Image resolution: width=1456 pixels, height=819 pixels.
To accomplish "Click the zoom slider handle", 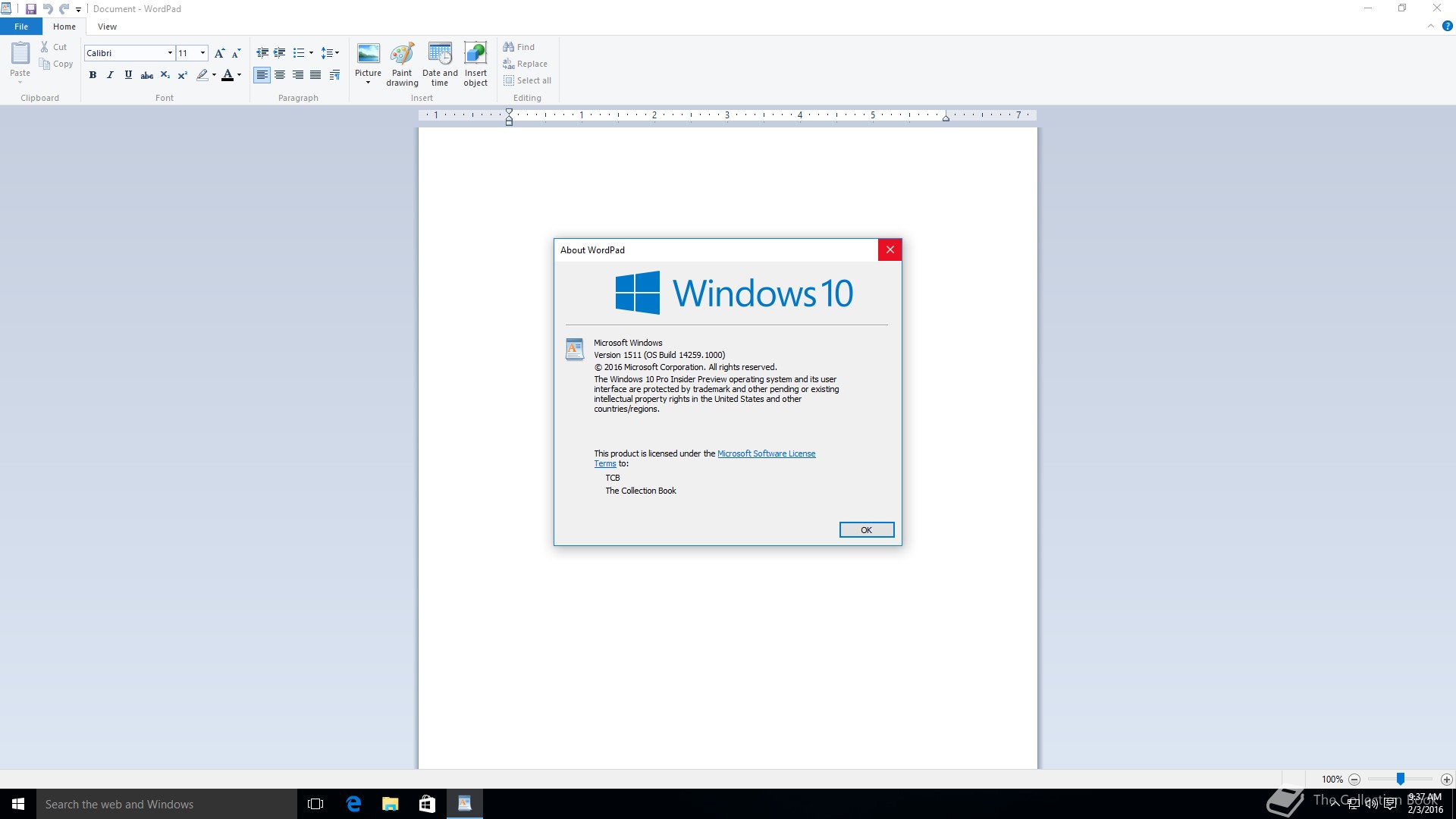I will click(x=1401, y=779).
